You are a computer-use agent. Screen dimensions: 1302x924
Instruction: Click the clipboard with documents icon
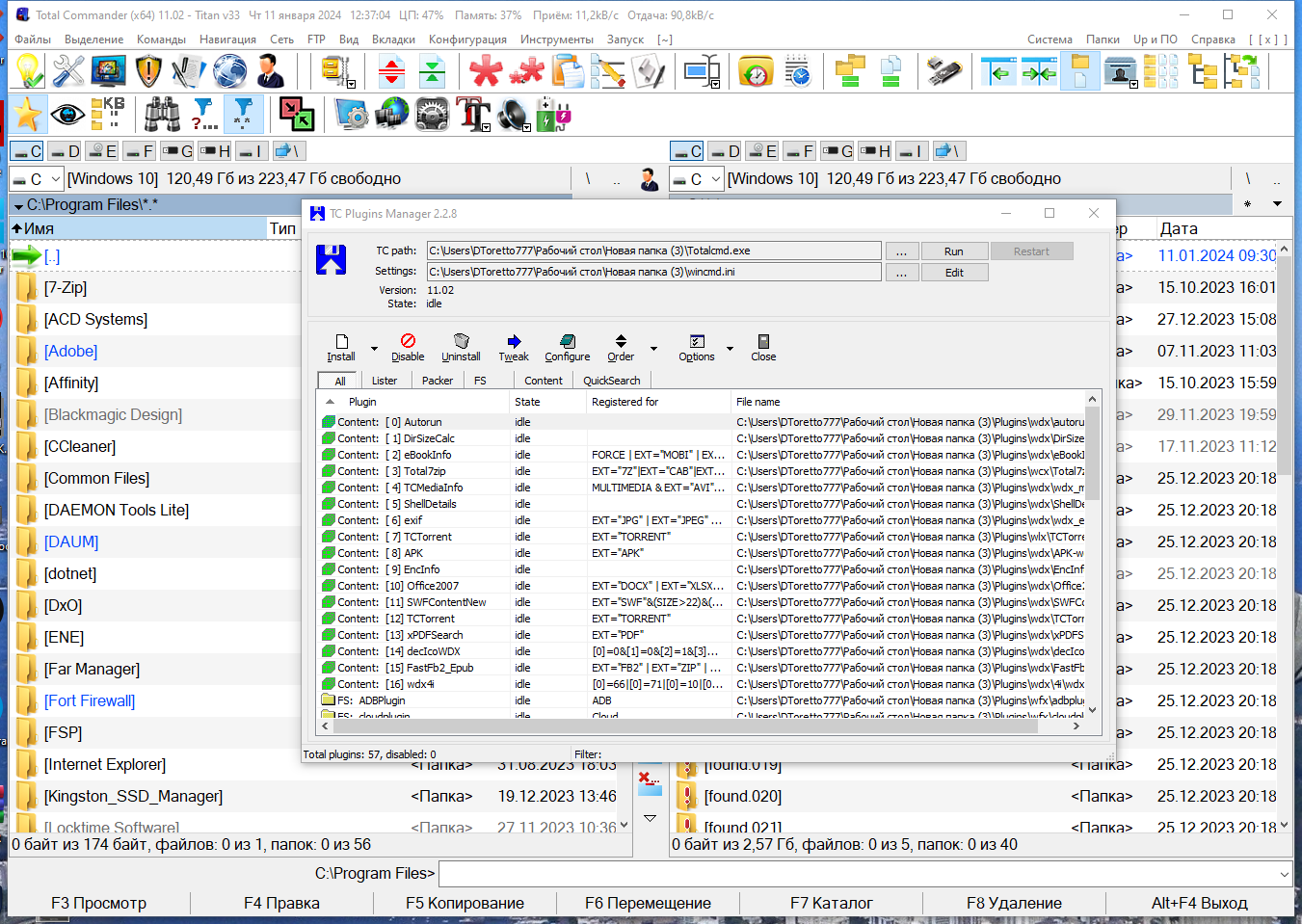pos(567,71)
